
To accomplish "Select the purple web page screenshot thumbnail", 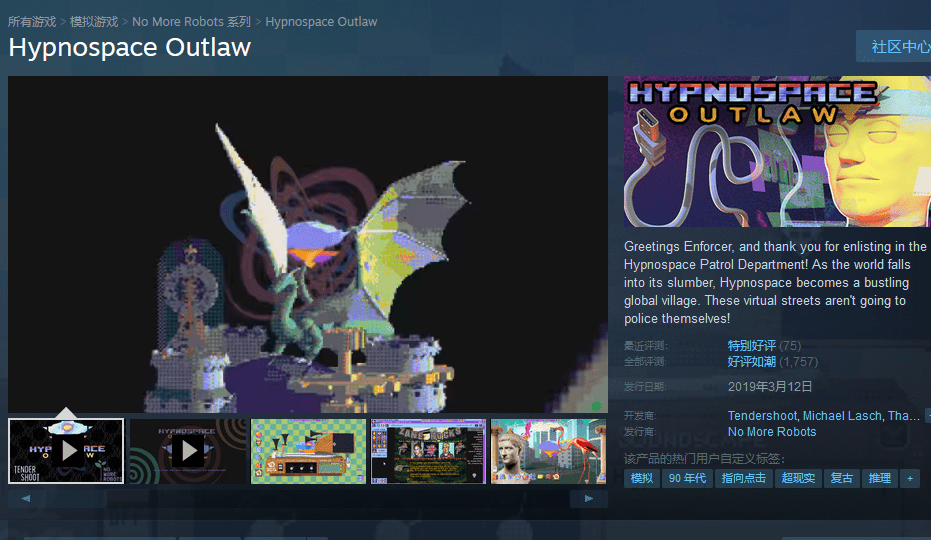I will [428, 450].
